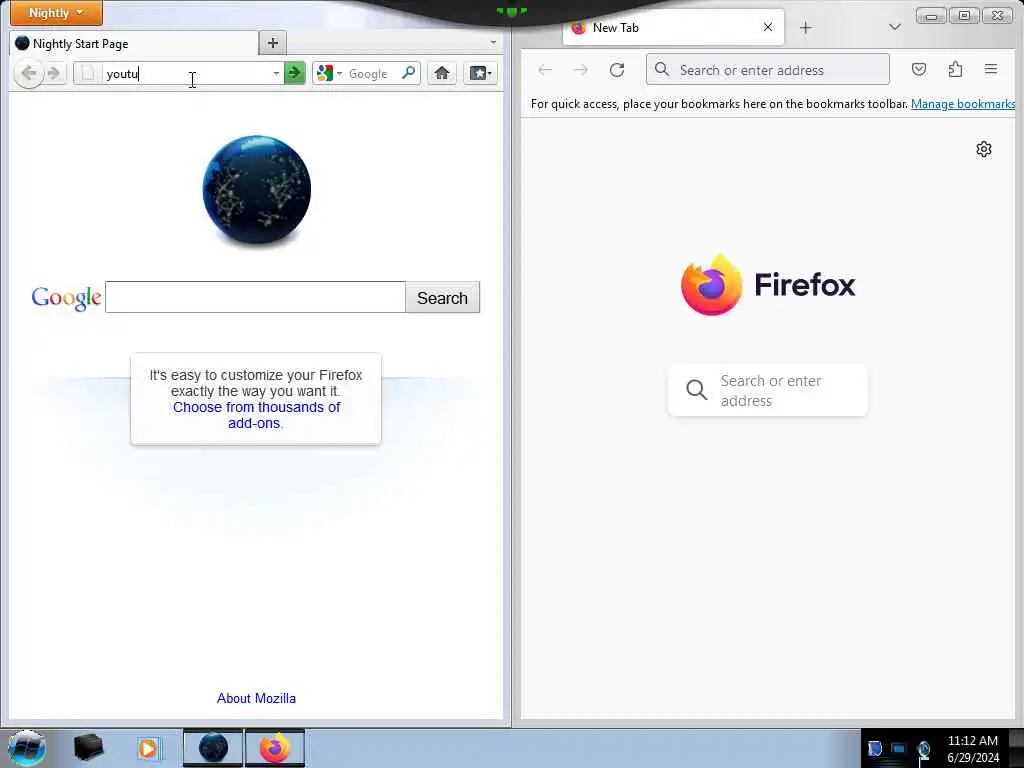This screenshot has width=1024, height=768.
Task: Click the List all tabs arrow in Nightly
Action: [493, 43]
